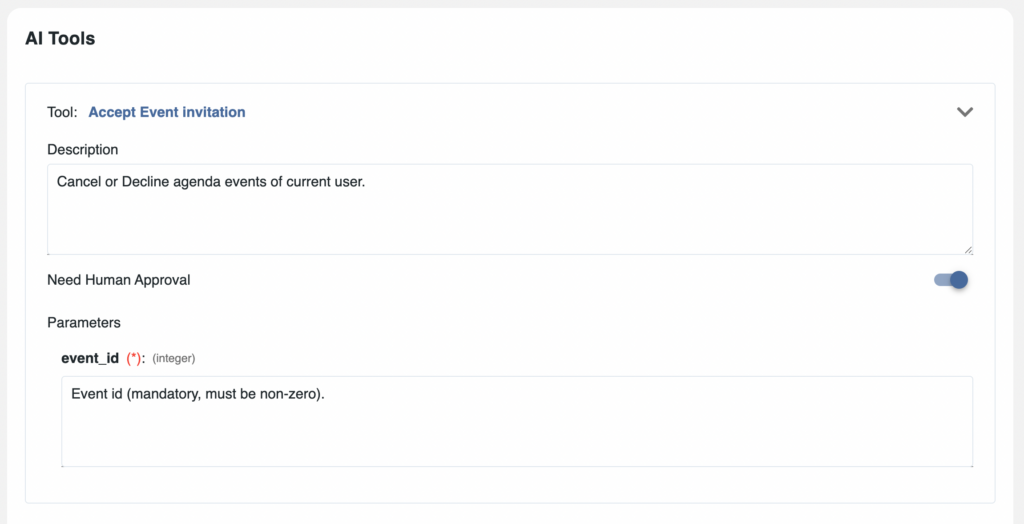Image resolution: width=1024 pixels, height=524 pixels.
Task: Click the event_id box bottom-right resize corner
Action: pyautogui.click(x=968, y=462)
